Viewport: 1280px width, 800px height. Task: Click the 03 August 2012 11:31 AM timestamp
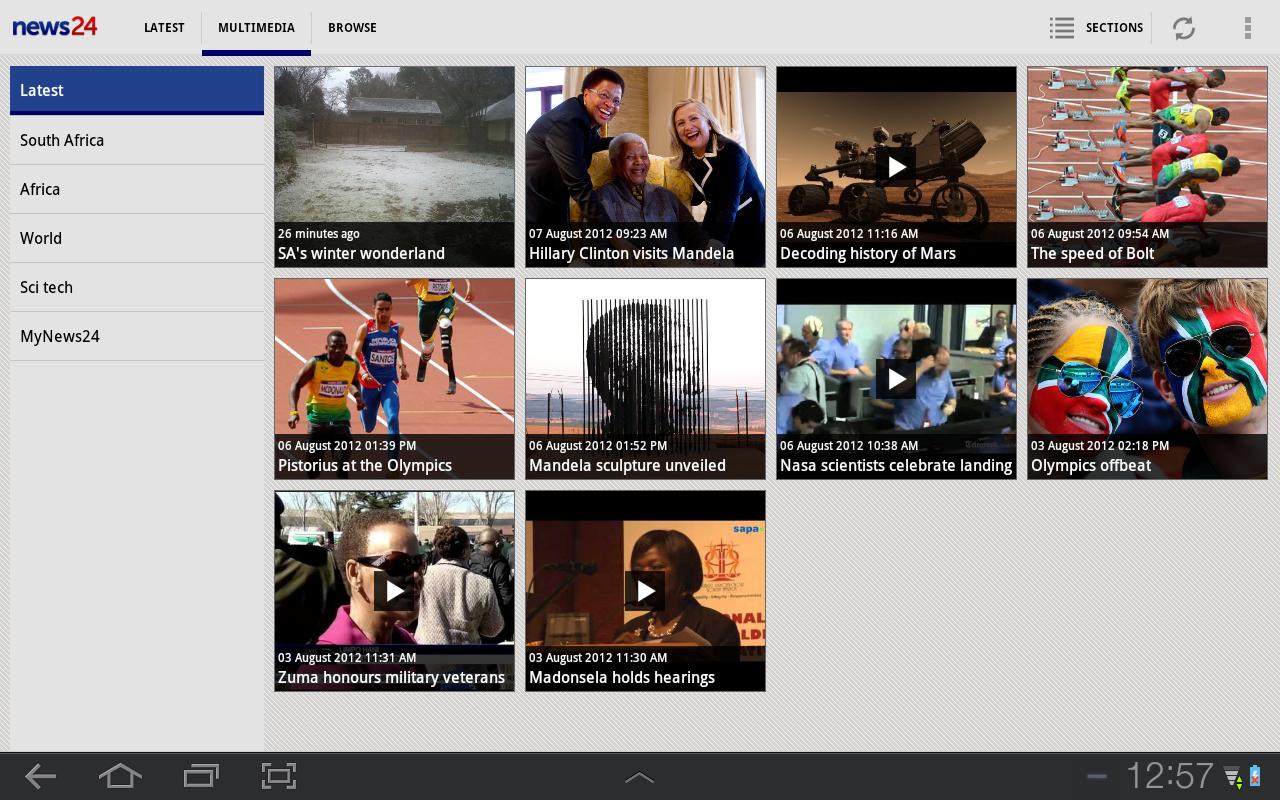(347, 658)
